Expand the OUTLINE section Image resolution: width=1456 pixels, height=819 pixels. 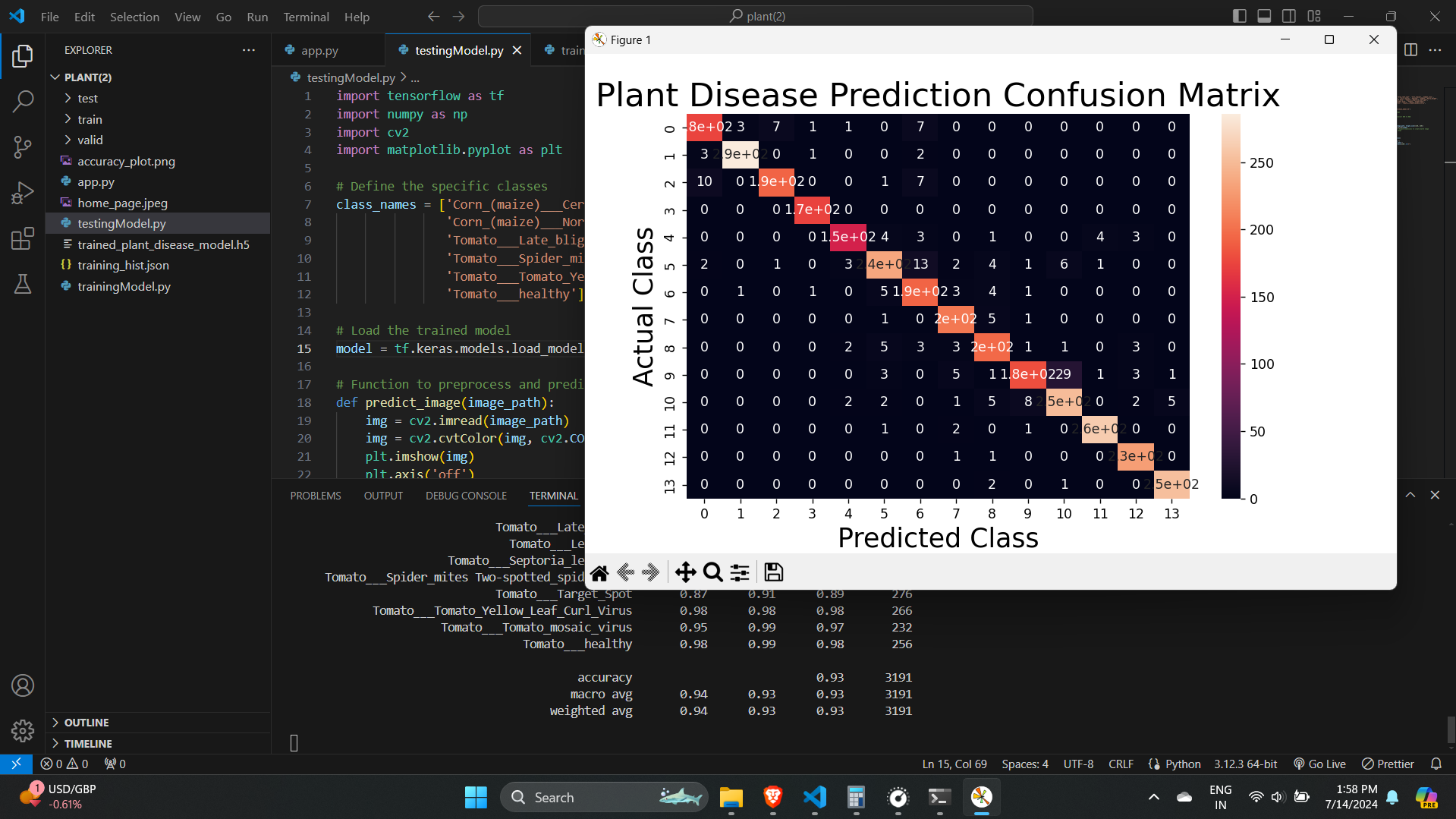(x=86, y=723)
